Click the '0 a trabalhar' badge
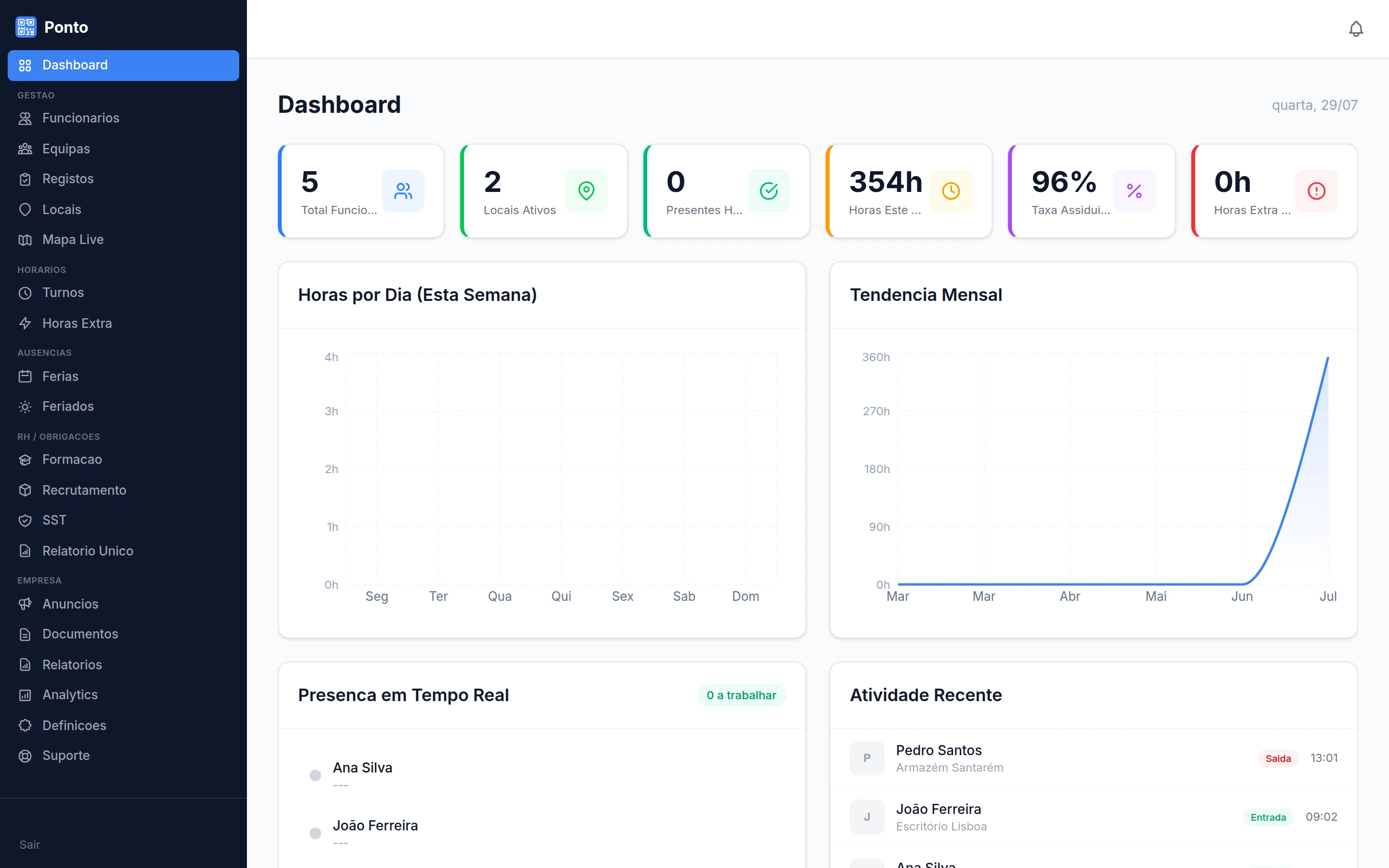Screen dimensions: 1389x868 pyautogui.click(x=741, y=695)
